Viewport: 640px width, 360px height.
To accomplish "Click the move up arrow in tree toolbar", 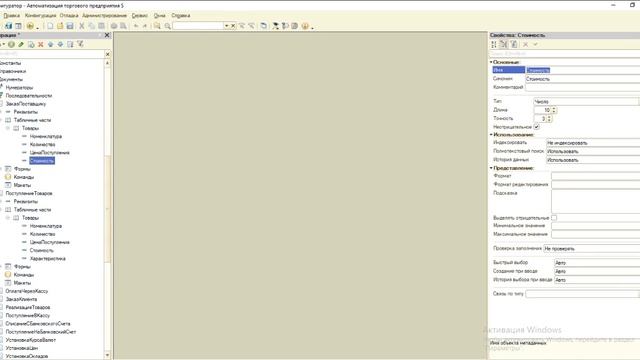I will [x=51, y=44].
